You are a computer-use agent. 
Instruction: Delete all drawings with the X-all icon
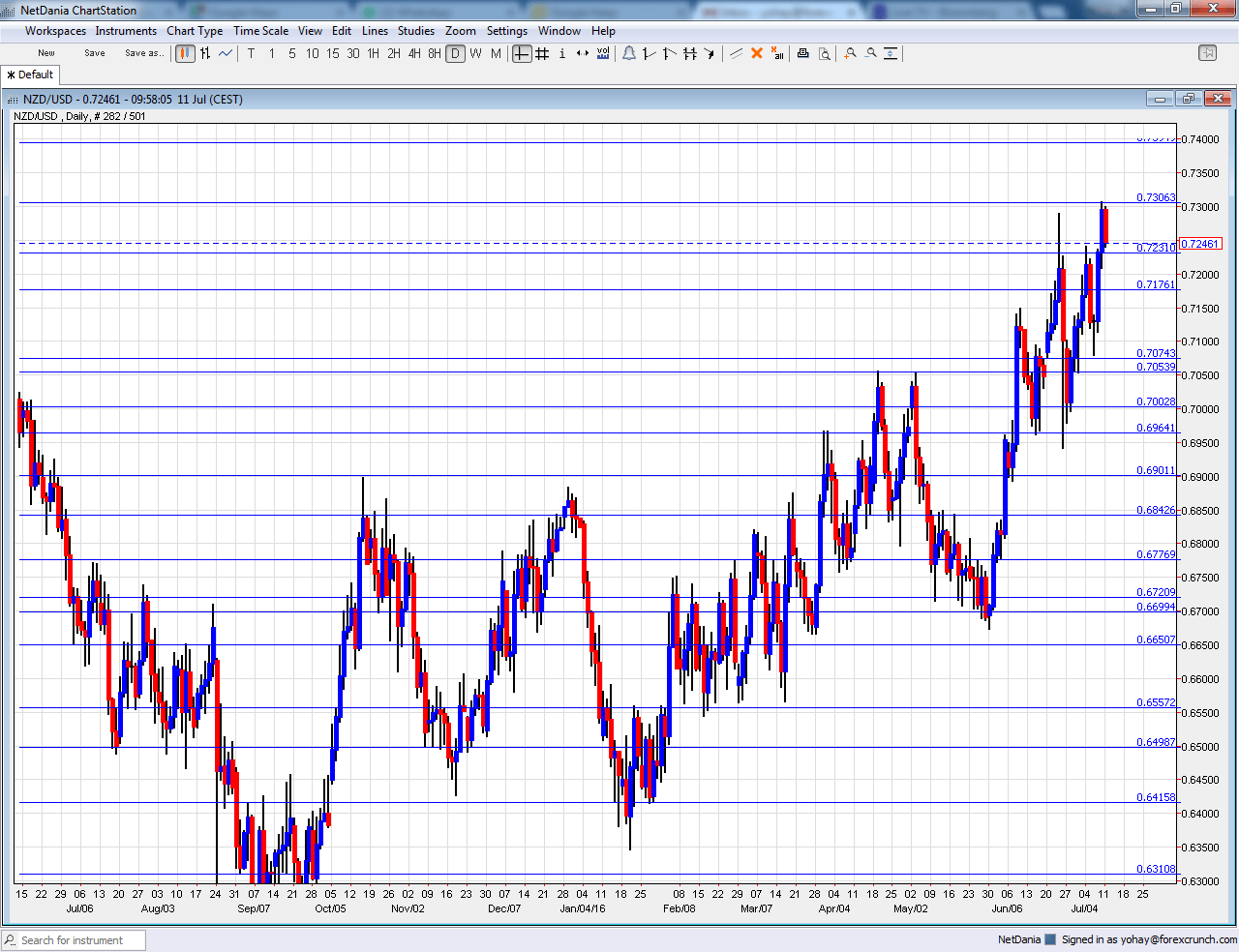pyautogui.click(x=777, y=53)
